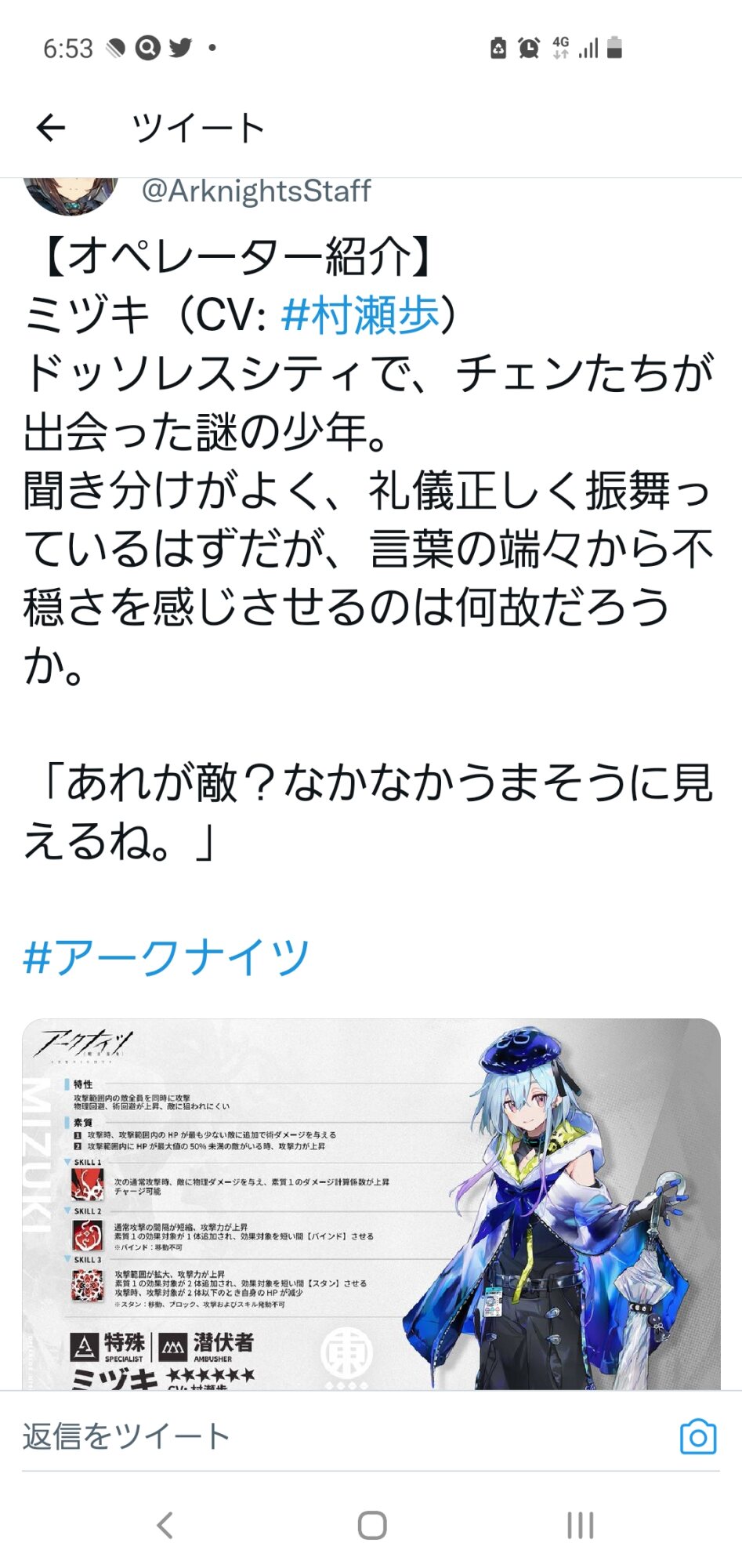
Task: Tap the ツイート header title
Action: [x=199, y=128]
